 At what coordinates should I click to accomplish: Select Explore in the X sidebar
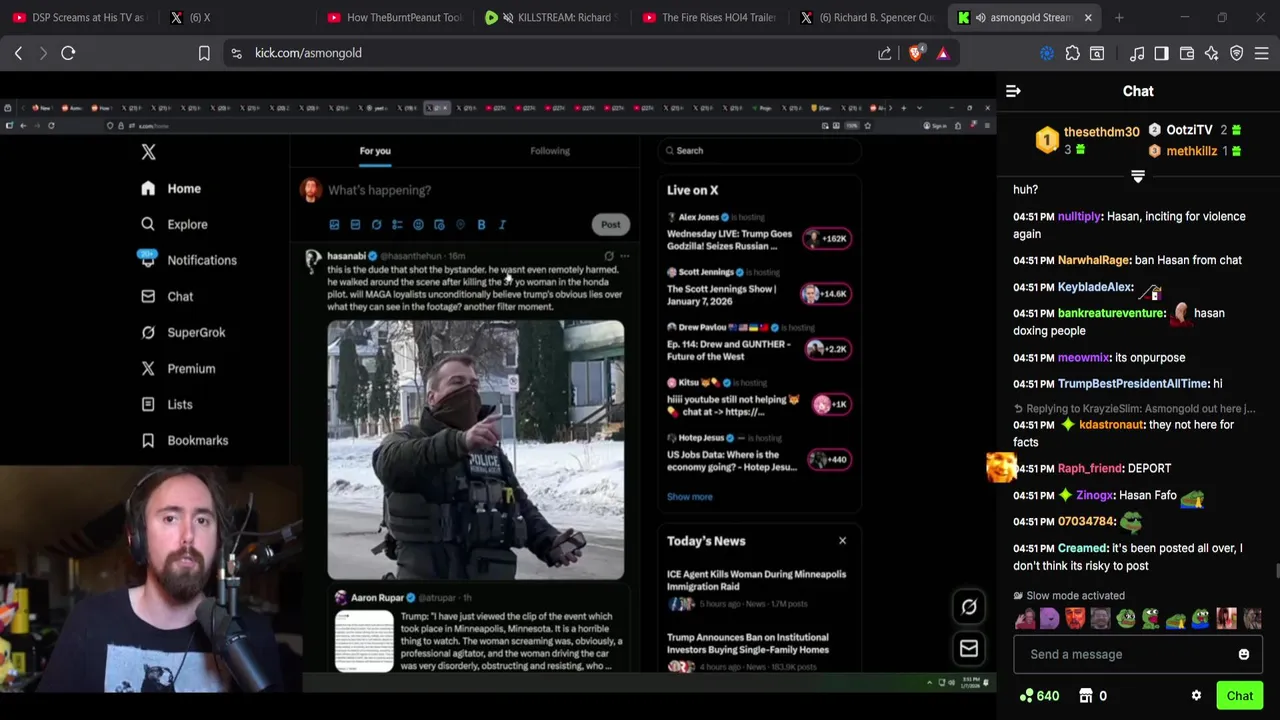174,224
